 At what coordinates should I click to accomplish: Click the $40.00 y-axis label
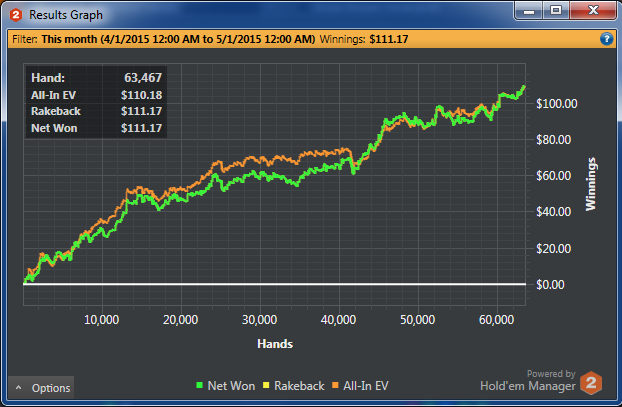553,211
